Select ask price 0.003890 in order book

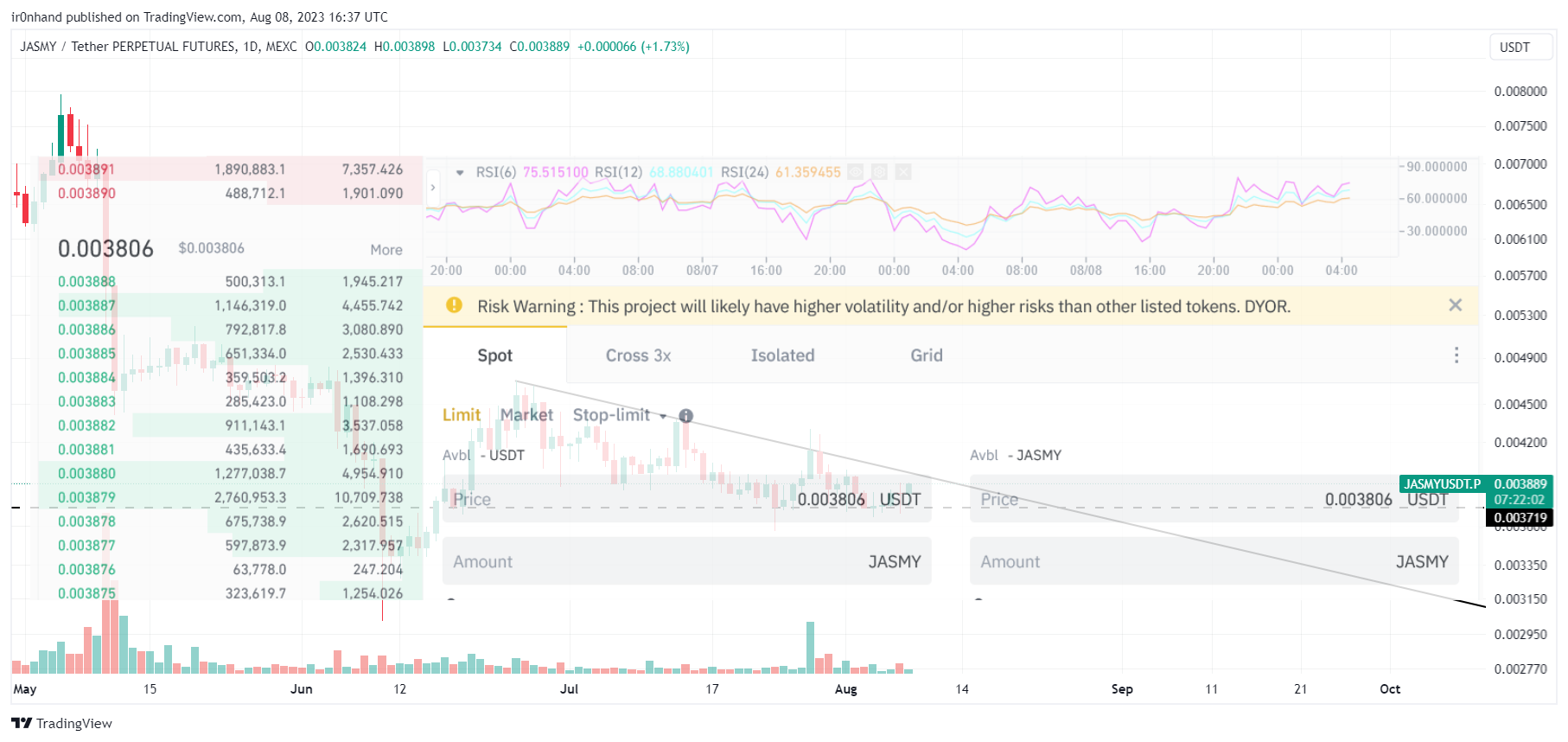[86, 194]
